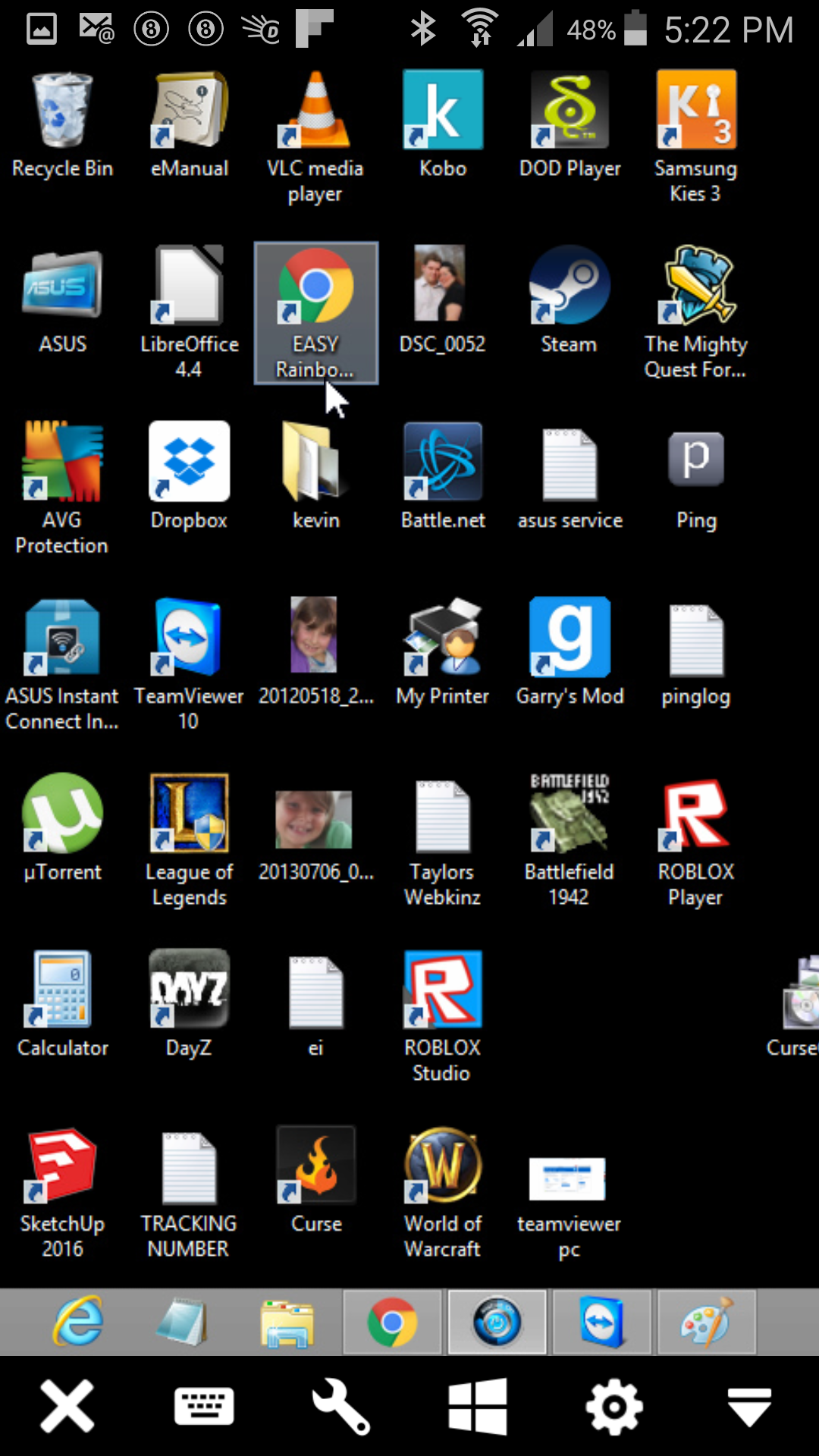Show the on-screen keyboard
The height and width of the screenshot is (1456, 819).
tap(204, 1407)
